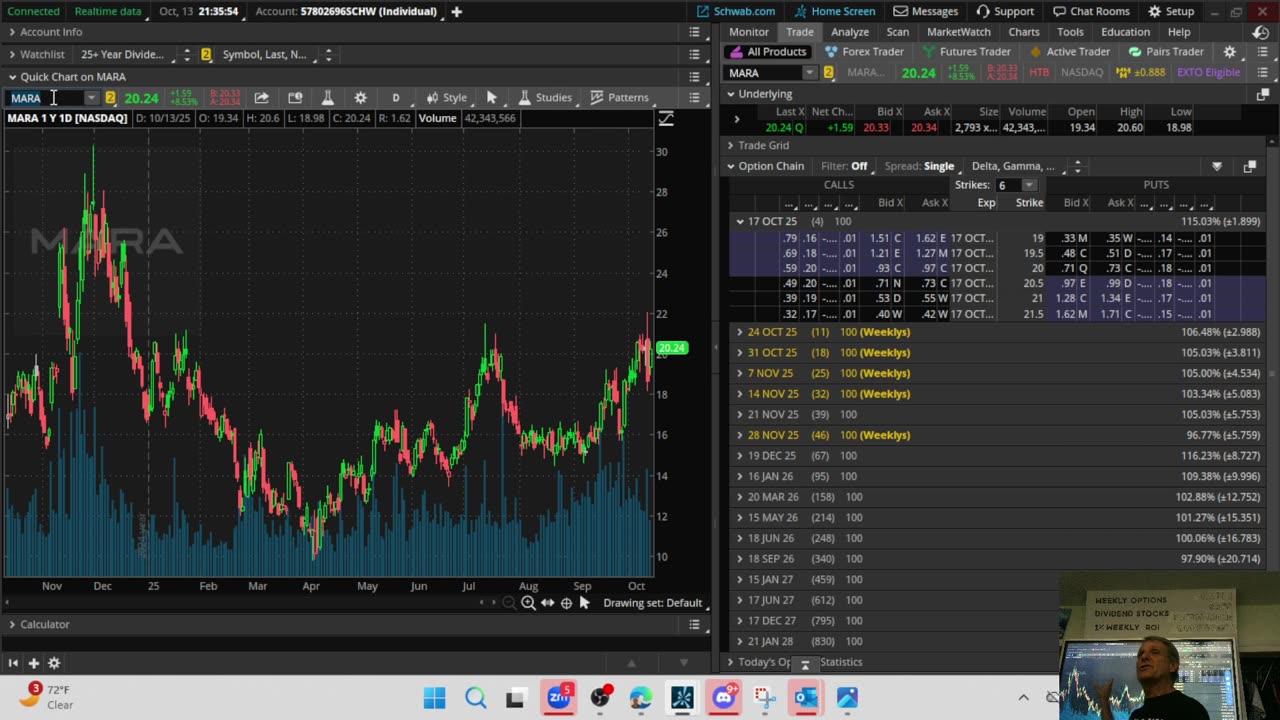Change chart timeframe with the D button

point(396,97)
